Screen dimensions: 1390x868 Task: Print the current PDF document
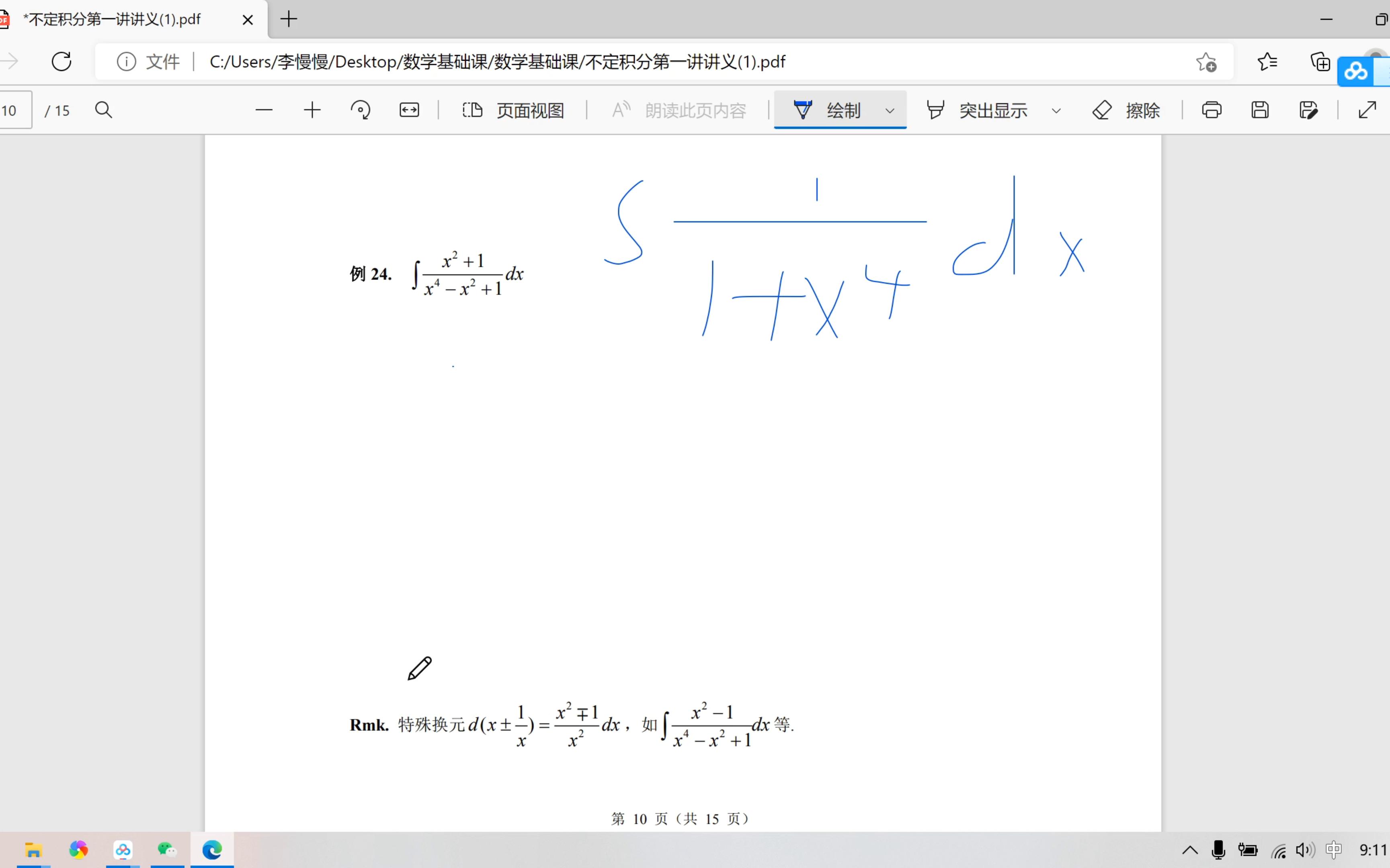tap(1211, 110)
